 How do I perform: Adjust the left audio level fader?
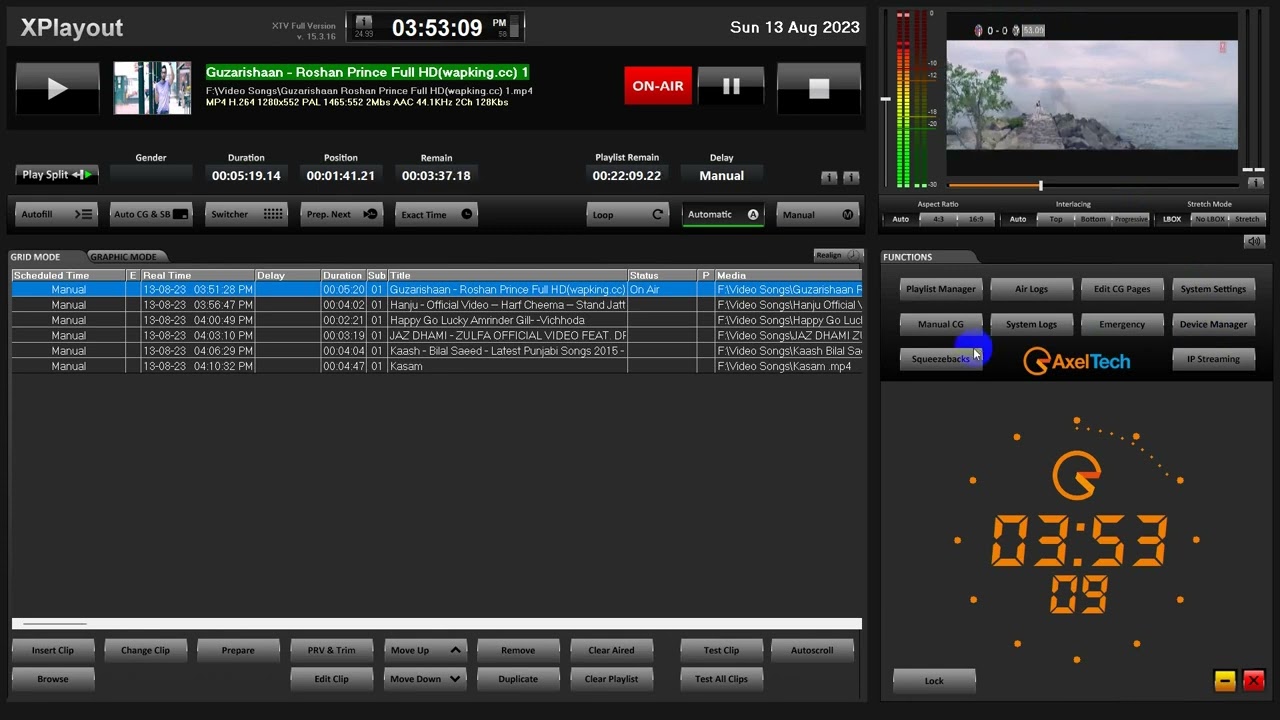point(885,100)
